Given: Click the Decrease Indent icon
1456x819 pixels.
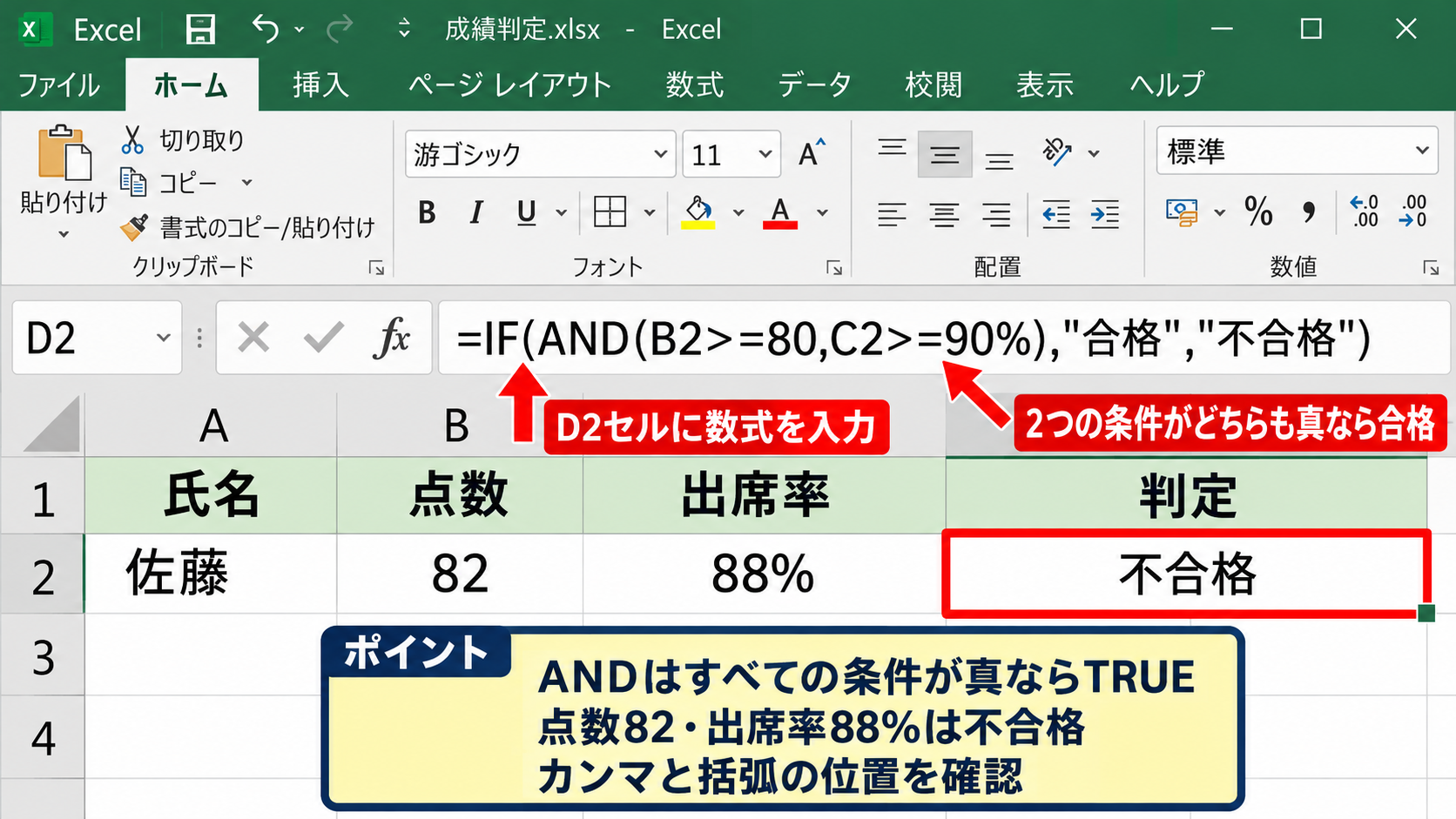Looking at the screenshot, I should [x=1055, y=213].
